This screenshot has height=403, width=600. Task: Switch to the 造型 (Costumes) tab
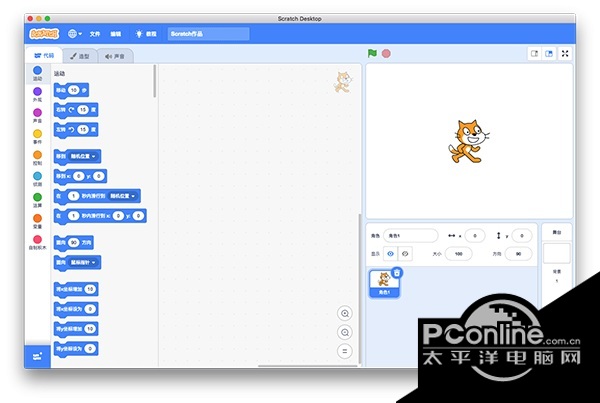click(x=79, y=56)
